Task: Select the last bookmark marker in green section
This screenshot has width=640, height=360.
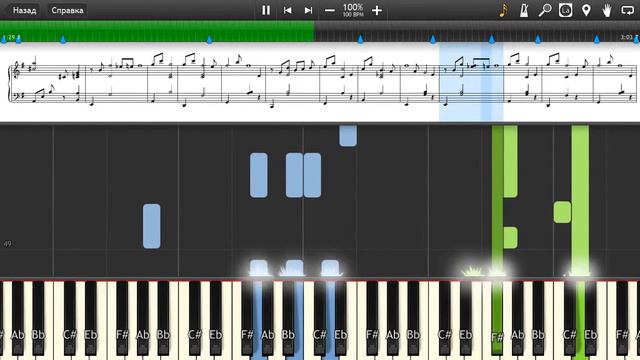Action: [209, 39]
